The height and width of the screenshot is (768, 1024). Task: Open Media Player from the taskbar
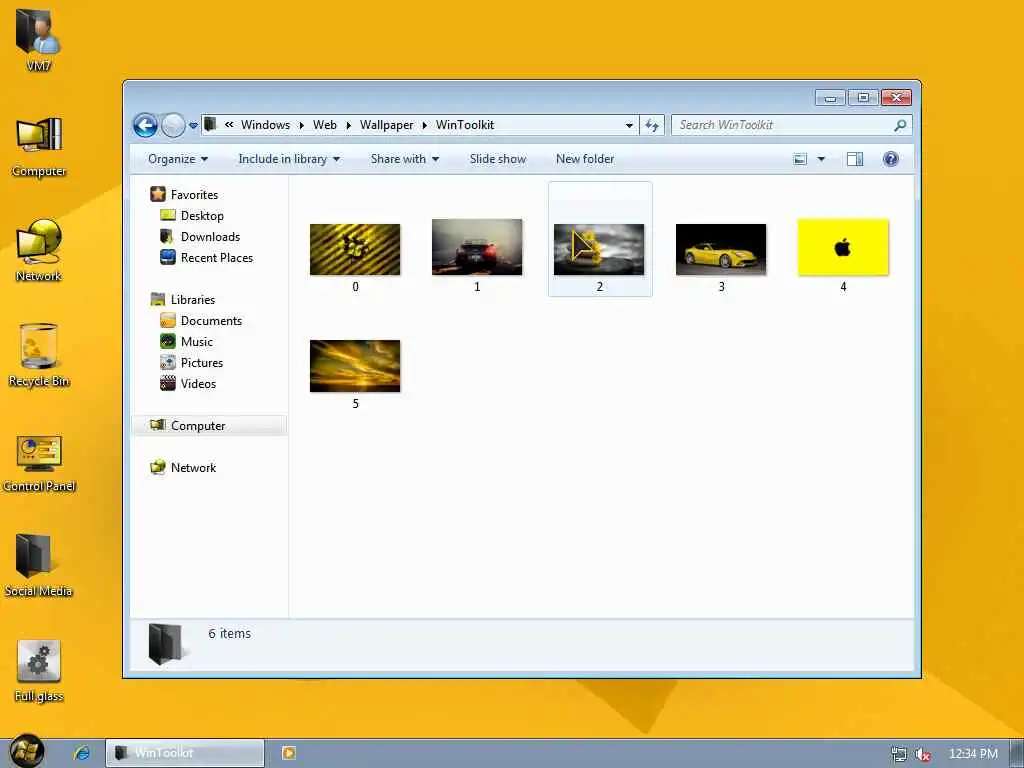point(289,753)
